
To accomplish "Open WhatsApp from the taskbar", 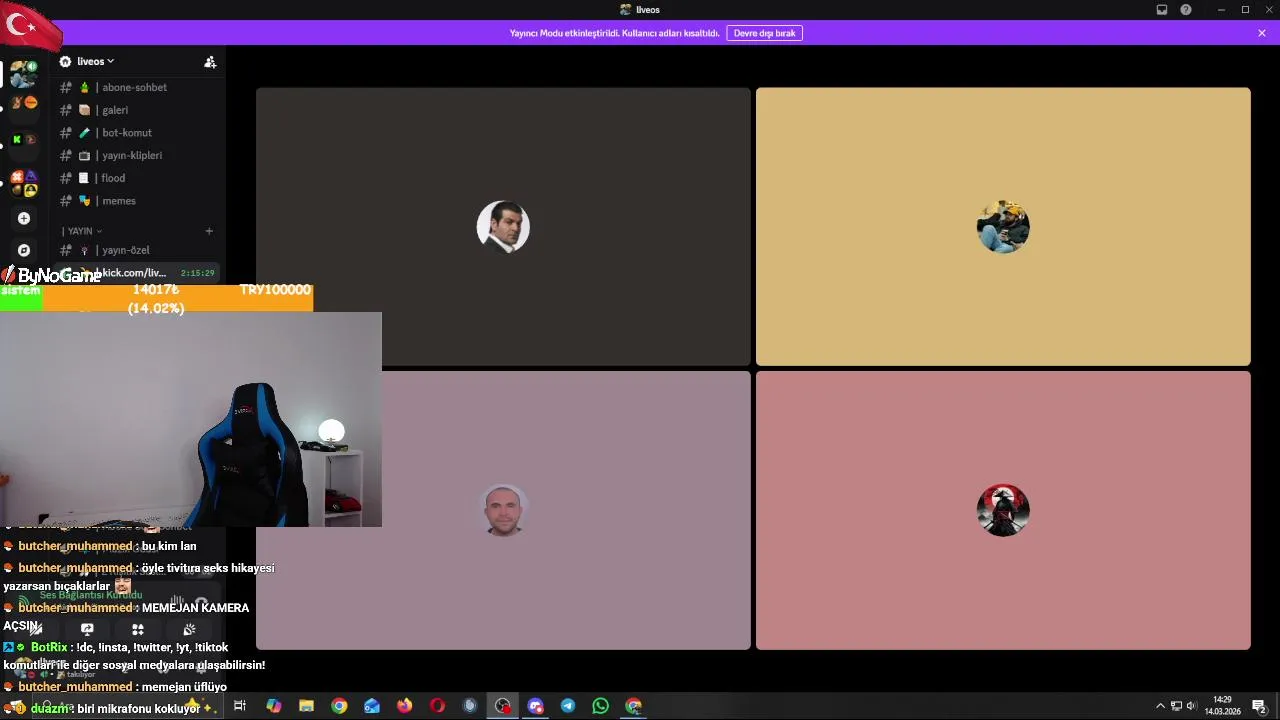I will (x=601, y=706).
